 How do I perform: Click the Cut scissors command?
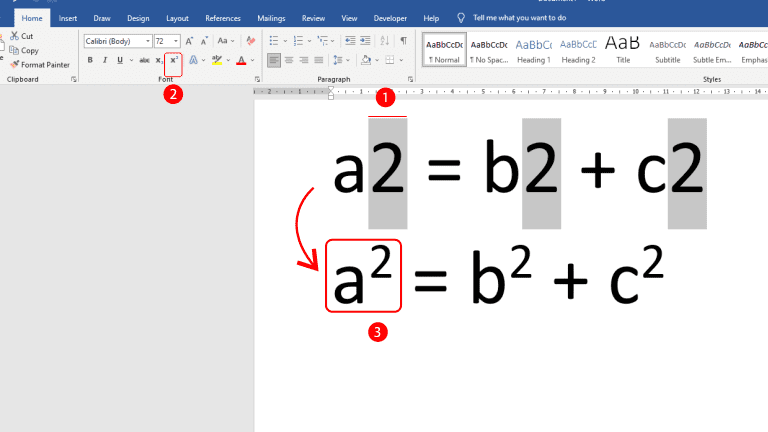click(x=22, y=36)
